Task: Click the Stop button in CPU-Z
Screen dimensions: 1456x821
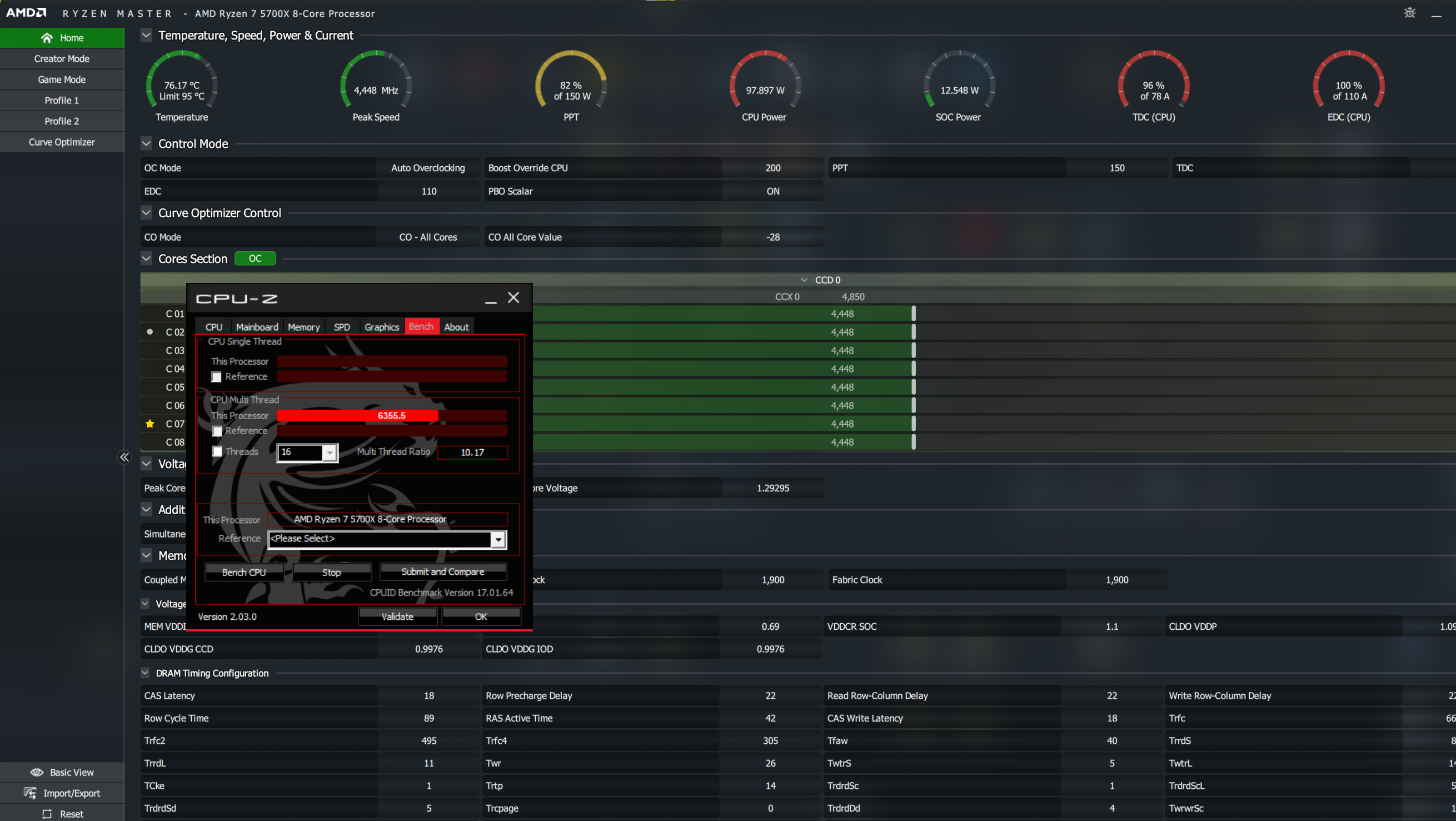Action: click(331, 572)
